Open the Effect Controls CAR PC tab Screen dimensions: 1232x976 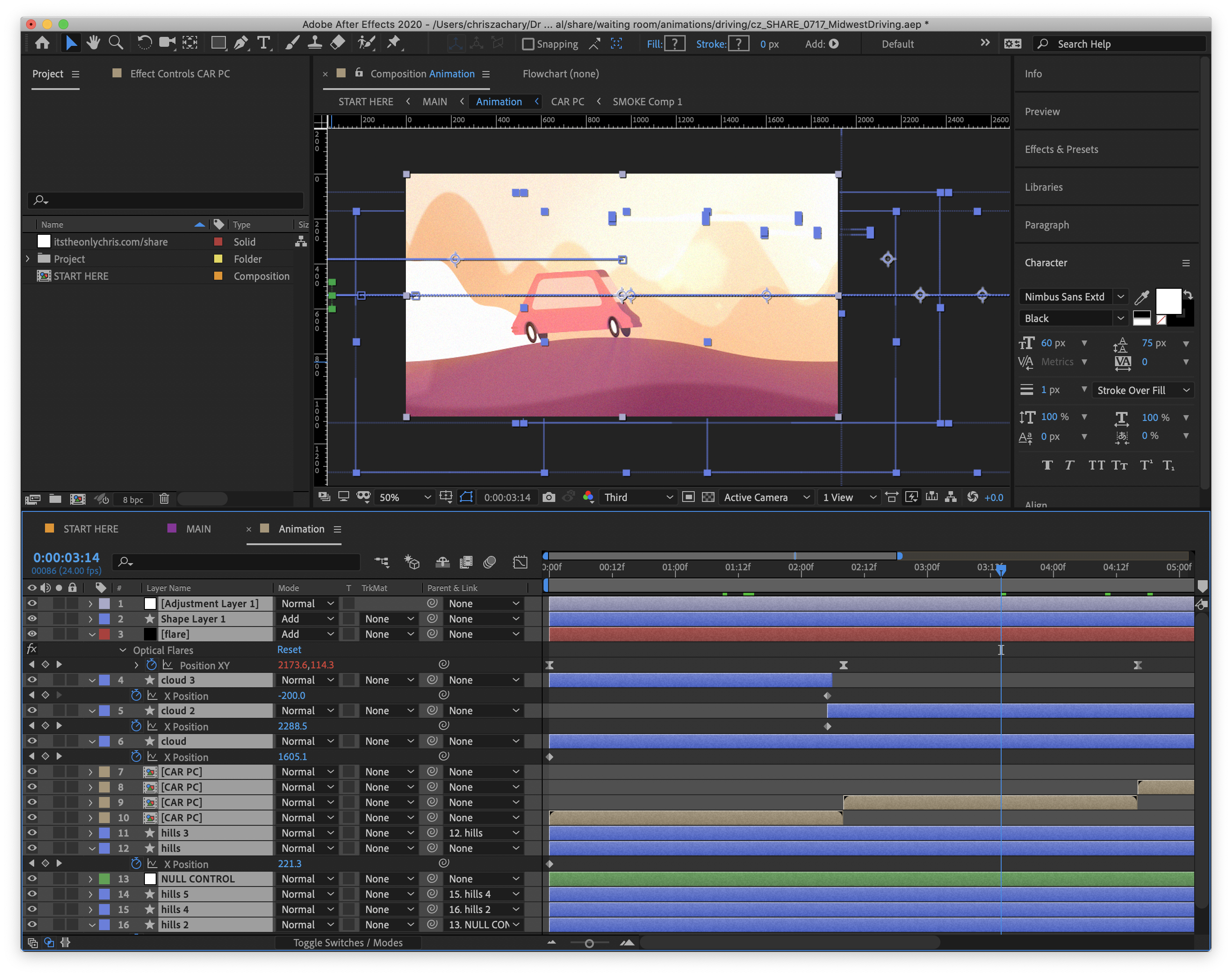[x=180, y=74]
